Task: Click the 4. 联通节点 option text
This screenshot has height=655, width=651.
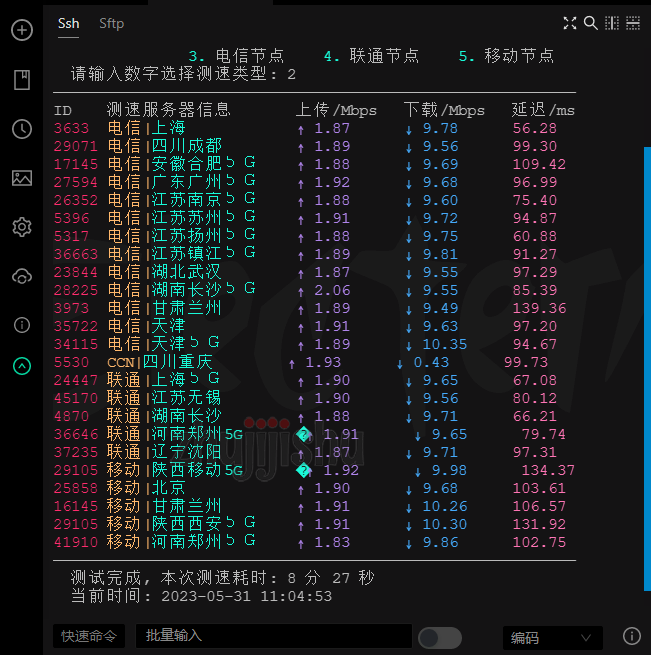Action: point(371,56)
